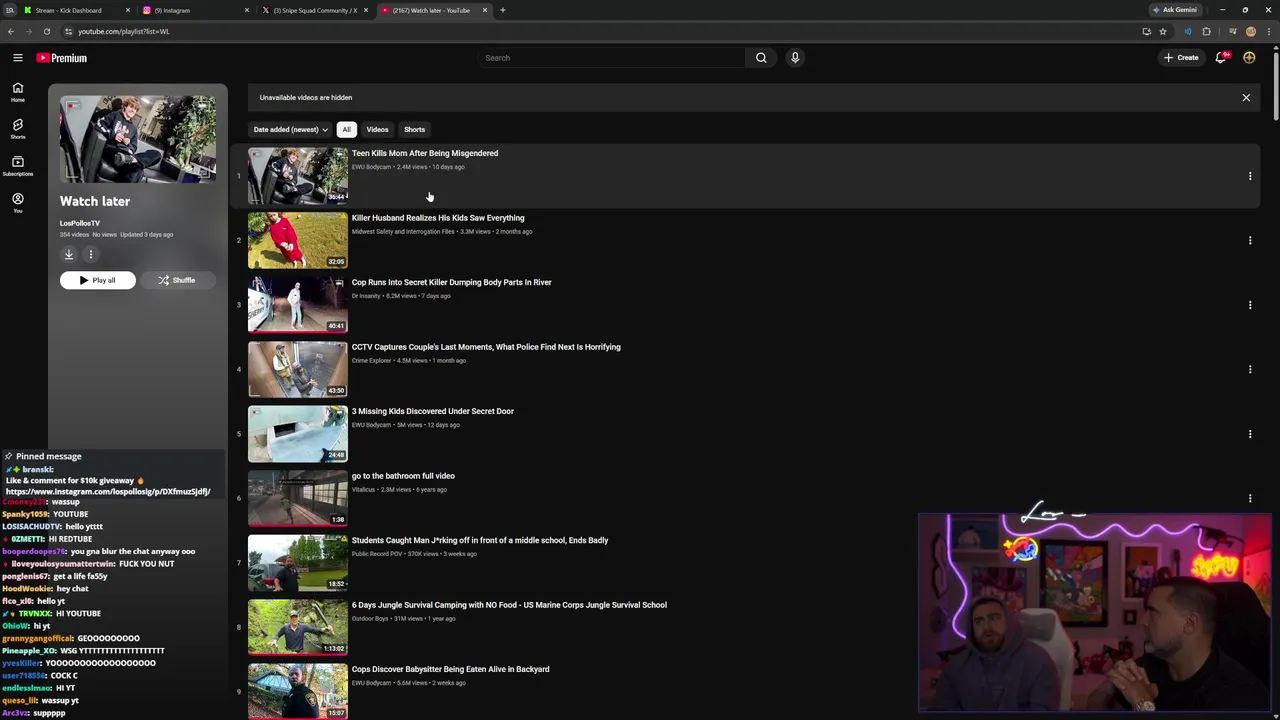This screenshot has width=1280, height=720.
Task: Open options for 3 Missing Kids video
Action: [1249, 434]
